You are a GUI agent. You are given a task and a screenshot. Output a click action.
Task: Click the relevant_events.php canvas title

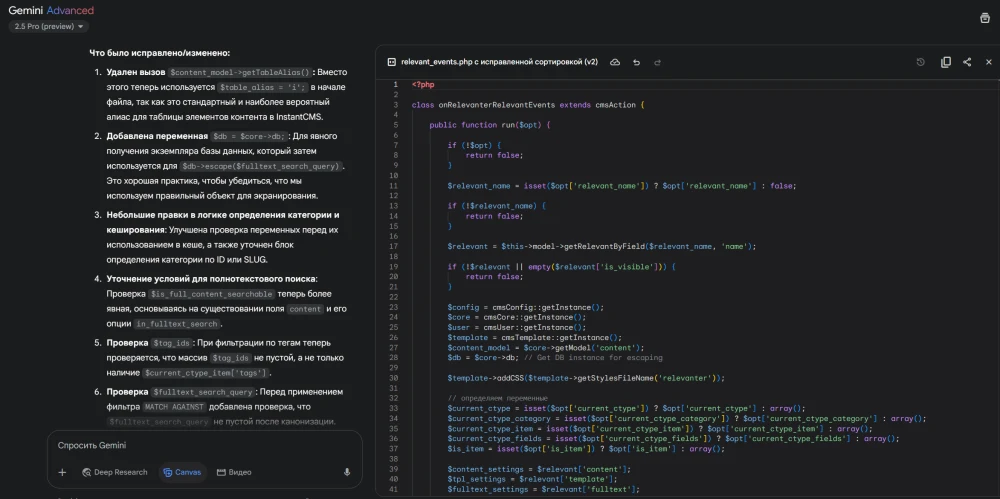click(x=499, y=62)
